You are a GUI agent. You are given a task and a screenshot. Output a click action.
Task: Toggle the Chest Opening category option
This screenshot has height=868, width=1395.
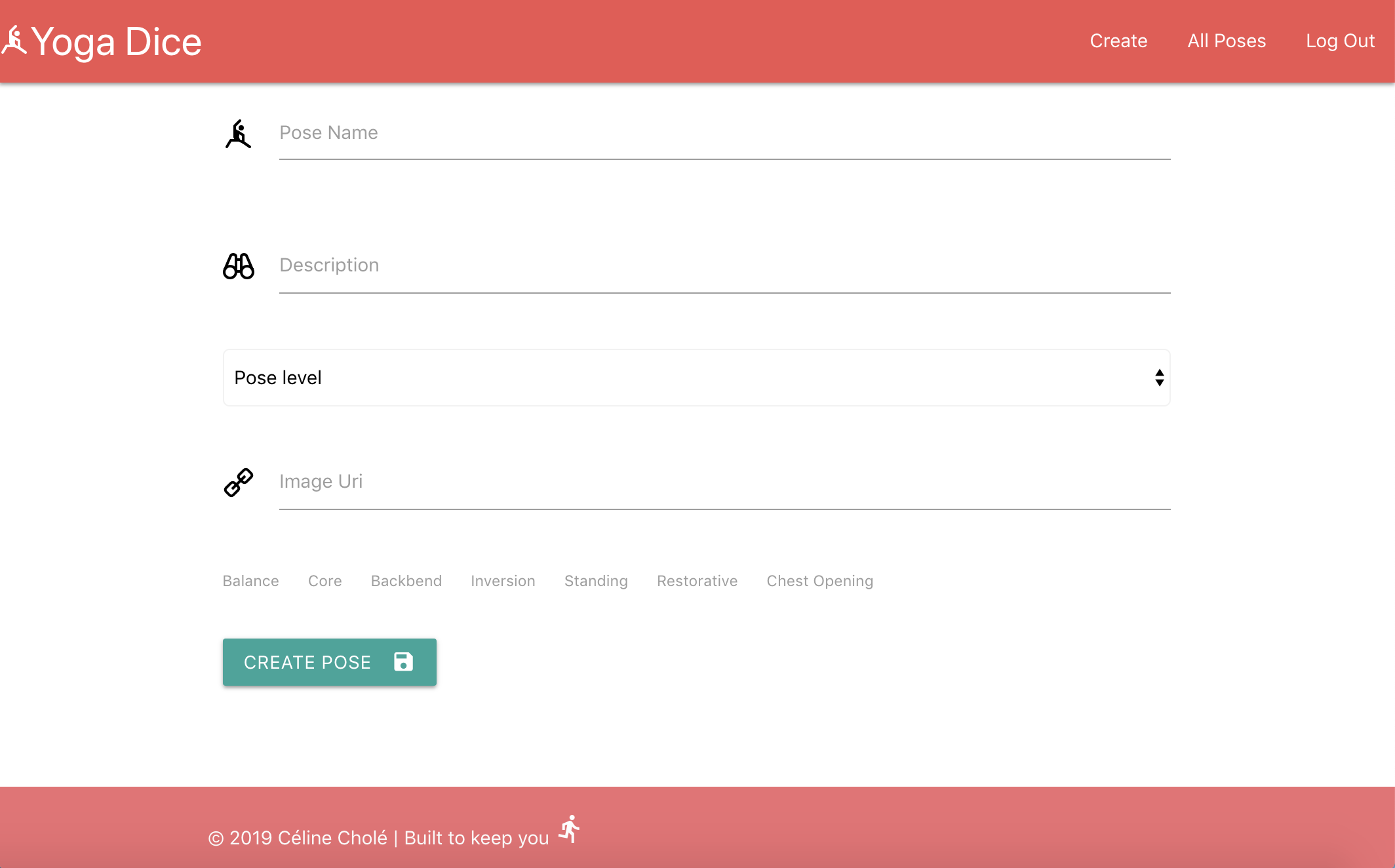pos(819,581)
